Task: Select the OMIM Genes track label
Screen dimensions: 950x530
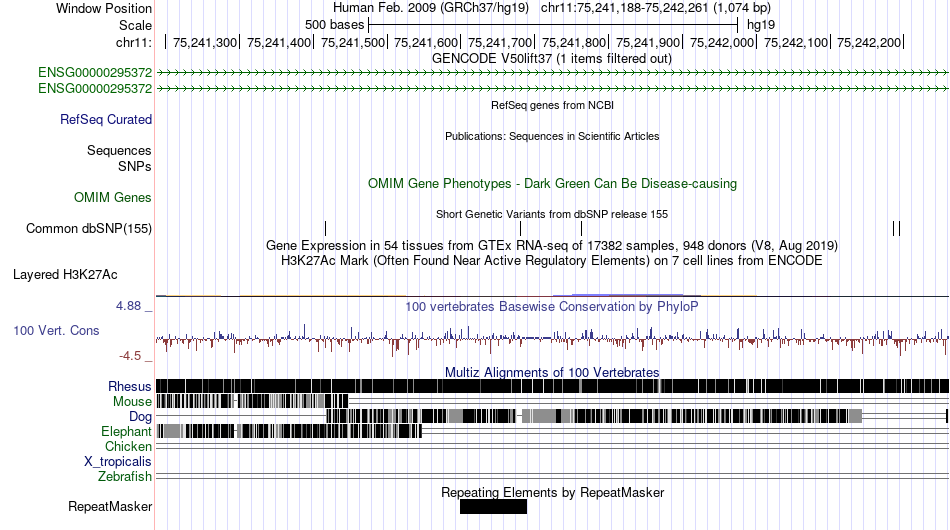Action: pyautogui.click(x=113, y=197)
